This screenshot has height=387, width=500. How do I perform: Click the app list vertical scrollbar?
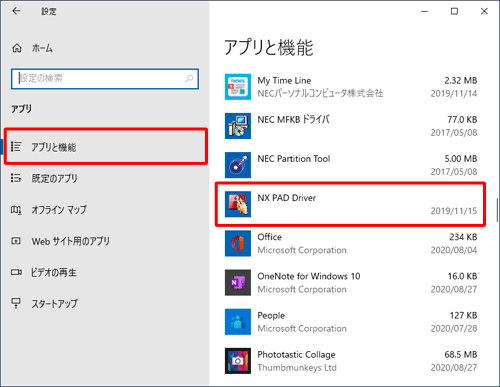(497, 210)
